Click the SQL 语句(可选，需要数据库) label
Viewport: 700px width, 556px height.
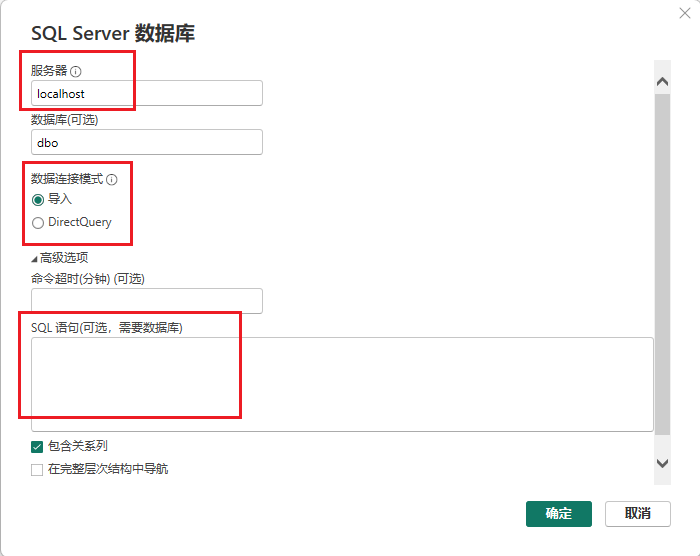tap(107, 328)
